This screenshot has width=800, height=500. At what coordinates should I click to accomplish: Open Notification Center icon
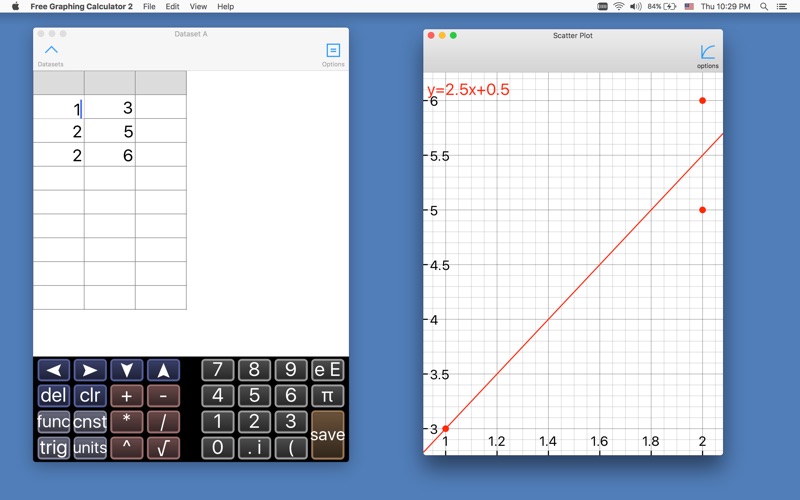tap(782, 7)
